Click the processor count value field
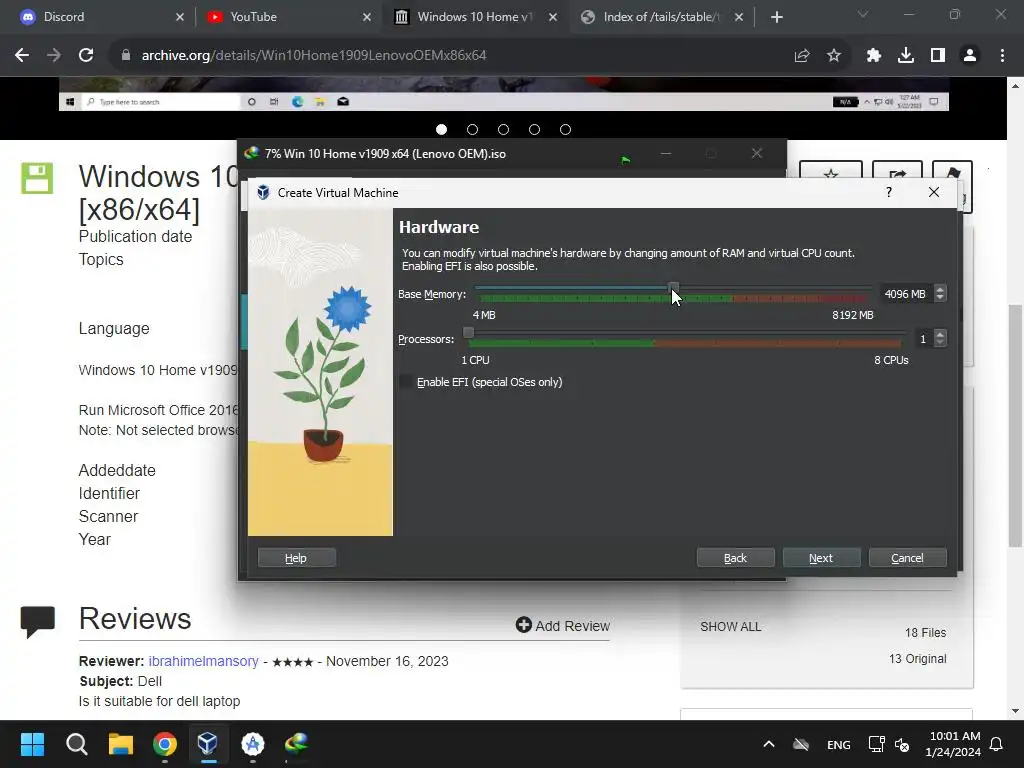 923,338
